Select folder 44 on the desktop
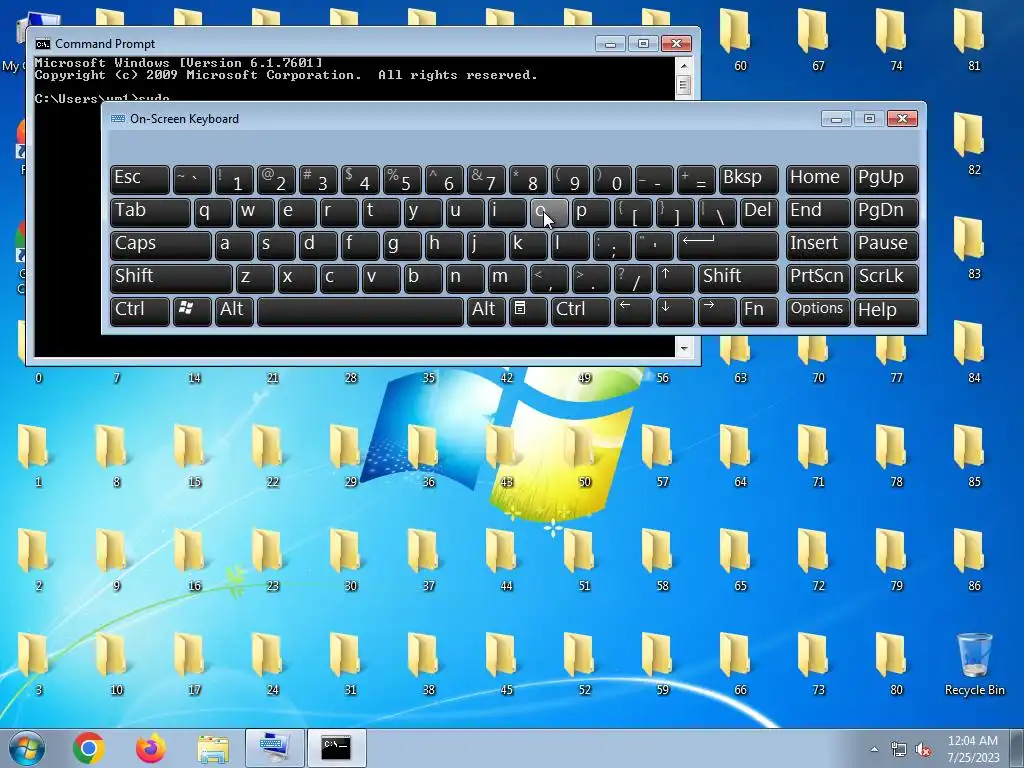The width and height of the screenshot is (1024, 768). [502, 558]
